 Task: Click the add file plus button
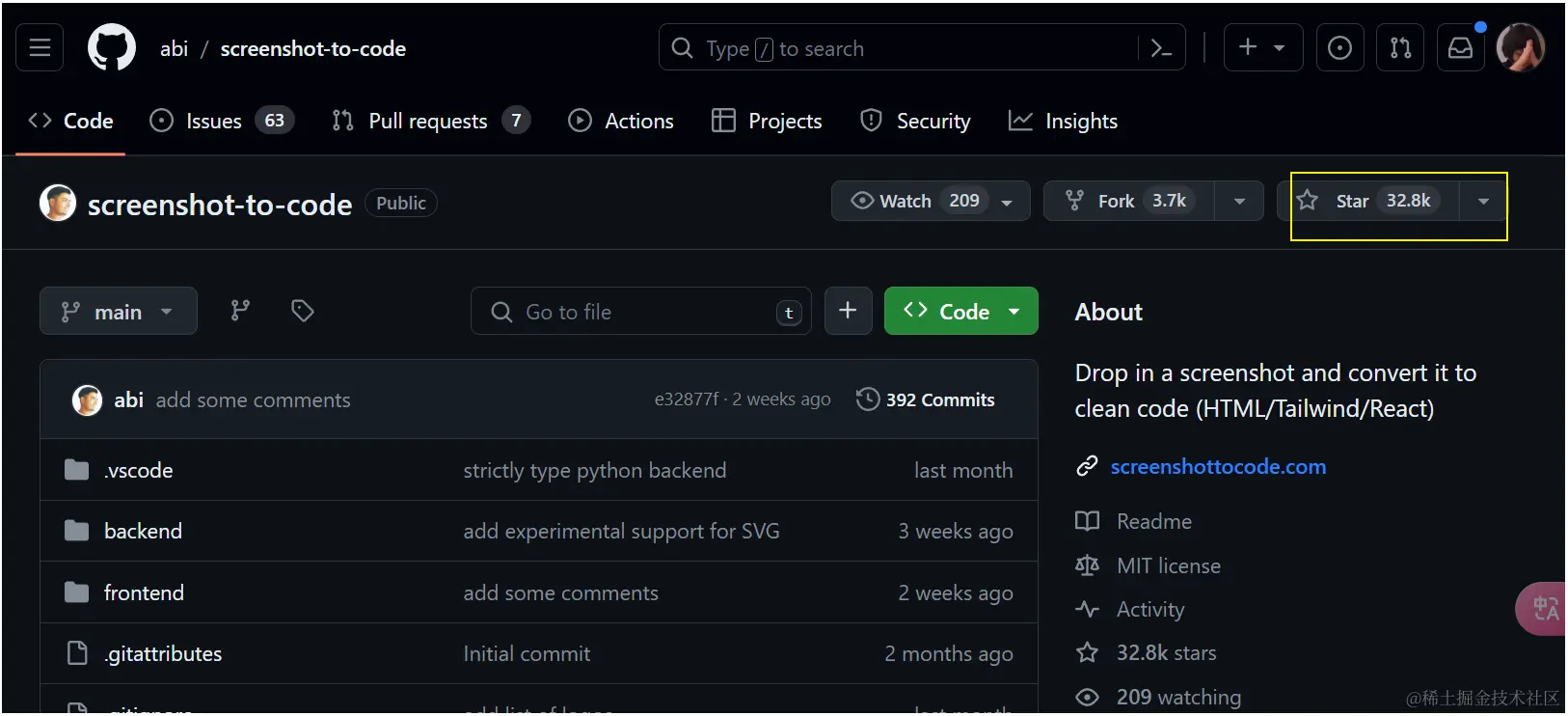click(848, 311)
